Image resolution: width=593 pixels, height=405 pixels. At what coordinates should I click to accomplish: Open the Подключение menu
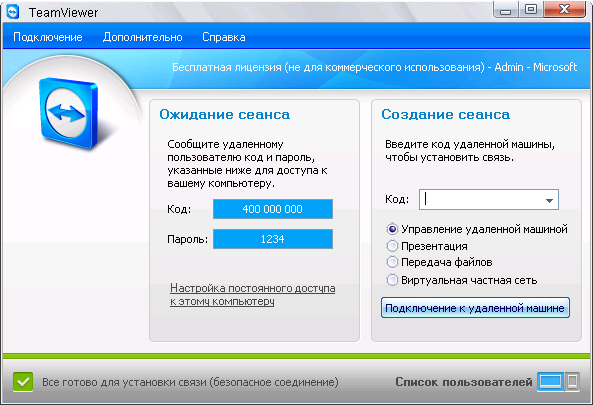pyautogui.click(x=48, y=37)
